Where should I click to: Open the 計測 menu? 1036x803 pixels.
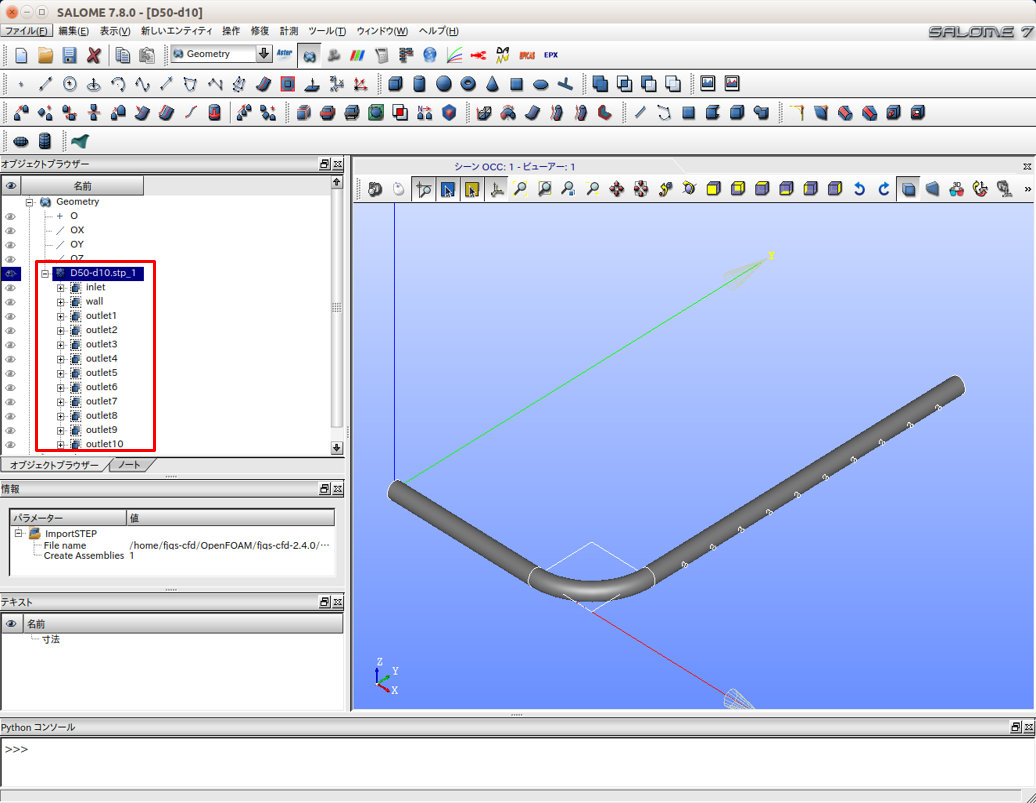(289, 31)
